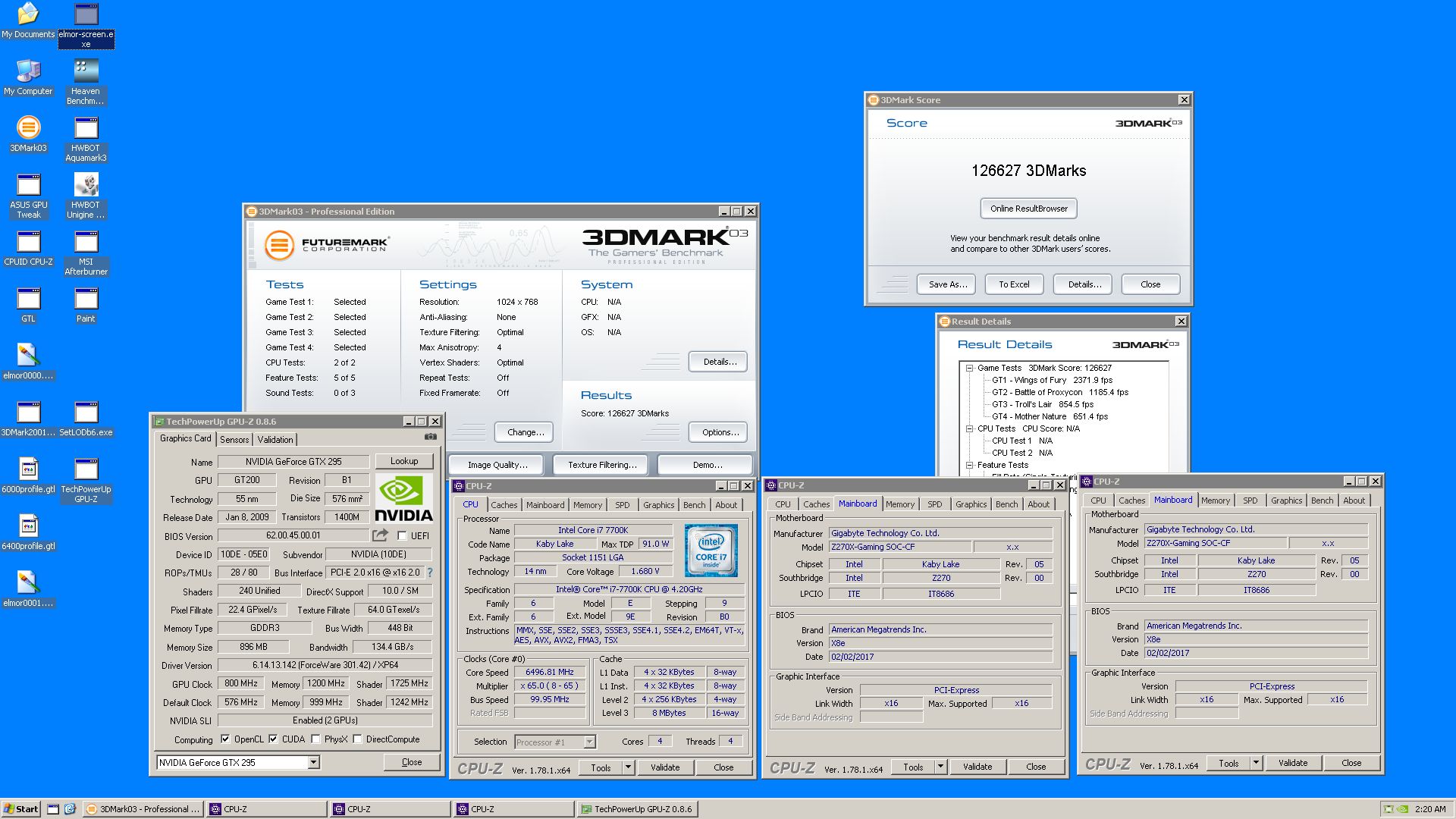Open SPD tab in middle CPU-Z window
The image size is (1456, 819).
(935, 504)
